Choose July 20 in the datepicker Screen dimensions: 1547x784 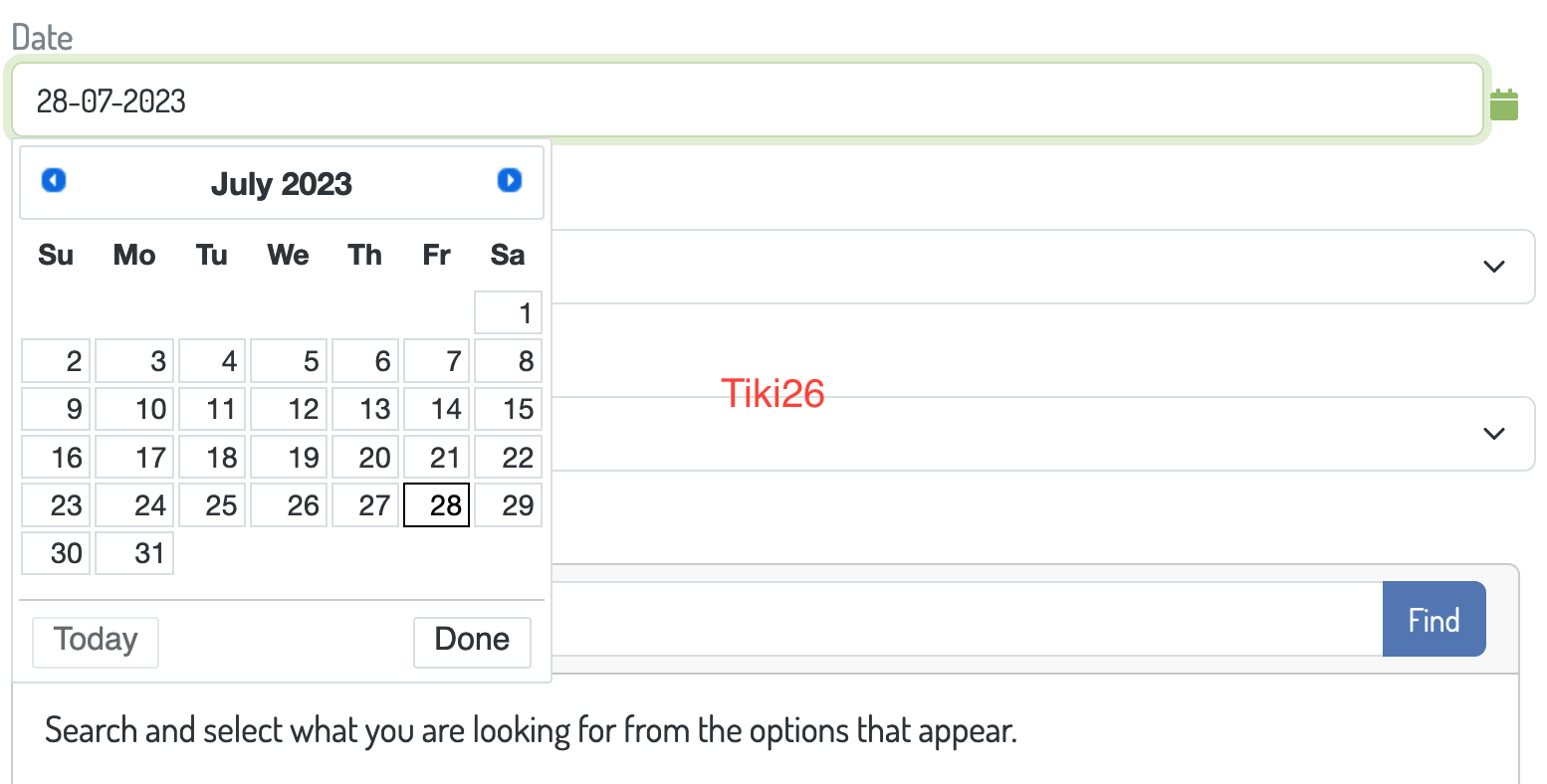point(365,457)
